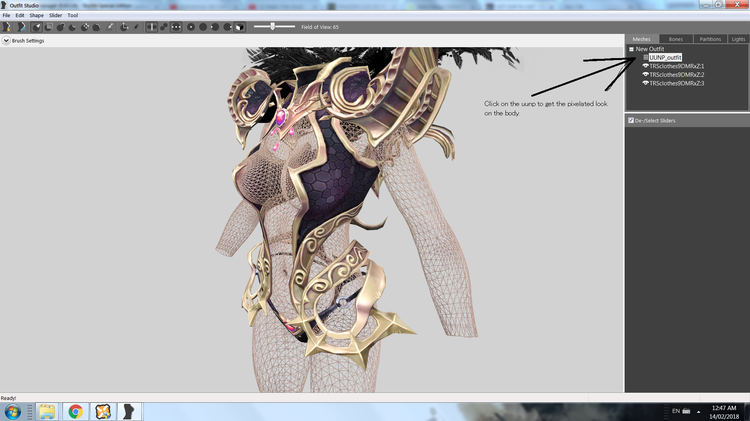This screenshot has height=421, width=750.
Task: Click the Outfit Studio taskbar icon
Action: [x=129, y=411]
